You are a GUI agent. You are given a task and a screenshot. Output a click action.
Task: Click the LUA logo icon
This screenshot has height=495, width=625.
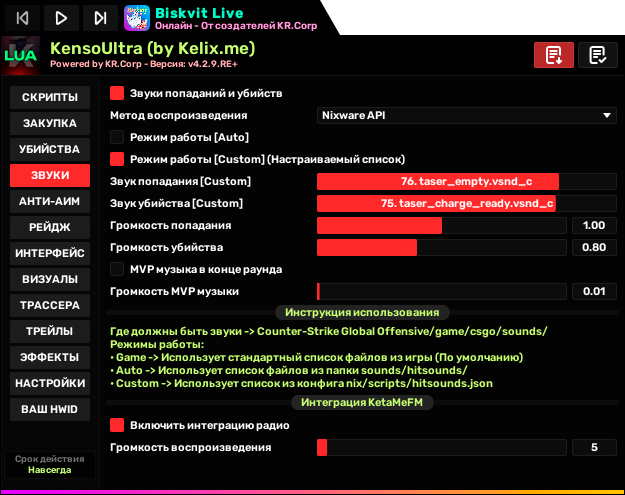19,56
